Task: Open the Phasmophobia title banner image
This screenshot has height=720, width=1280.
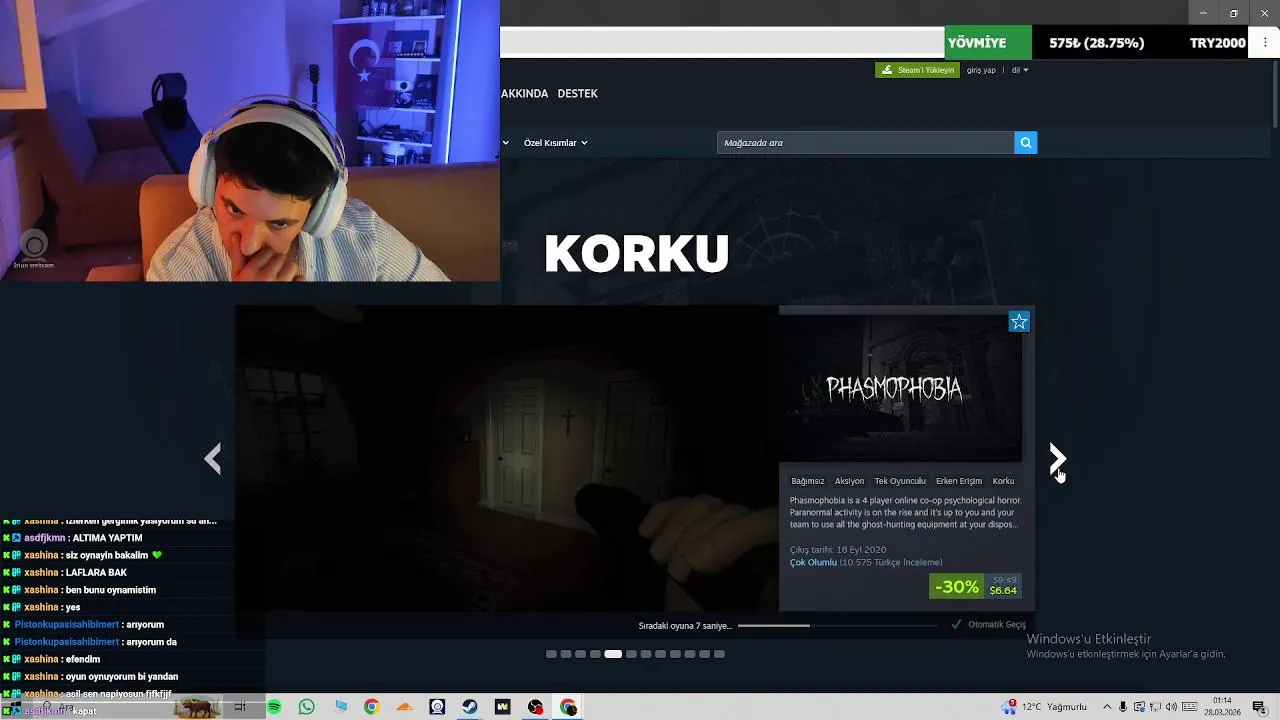Action: (901, 388)
